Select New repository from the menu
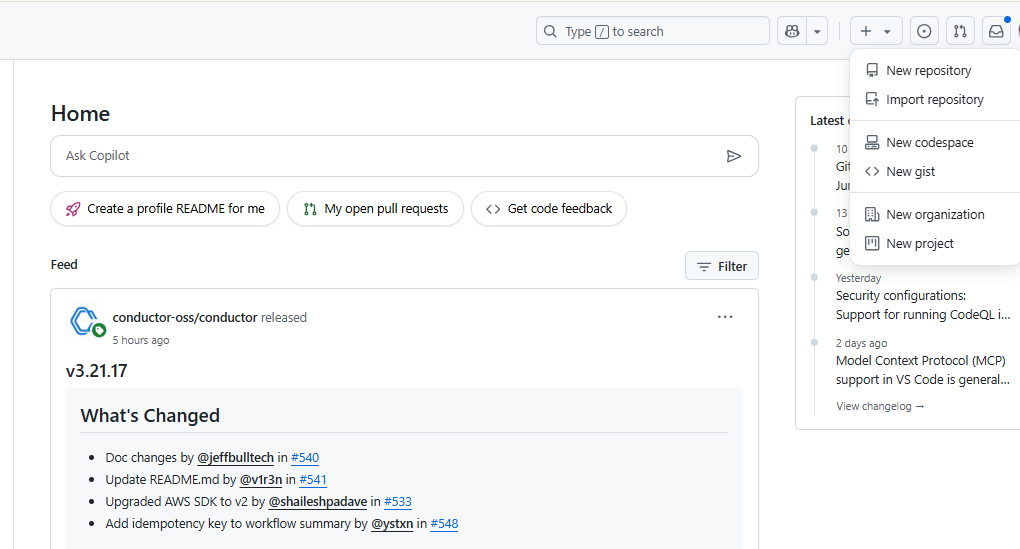The height and width of the screenshot is (549, 1020). [928, 71]
